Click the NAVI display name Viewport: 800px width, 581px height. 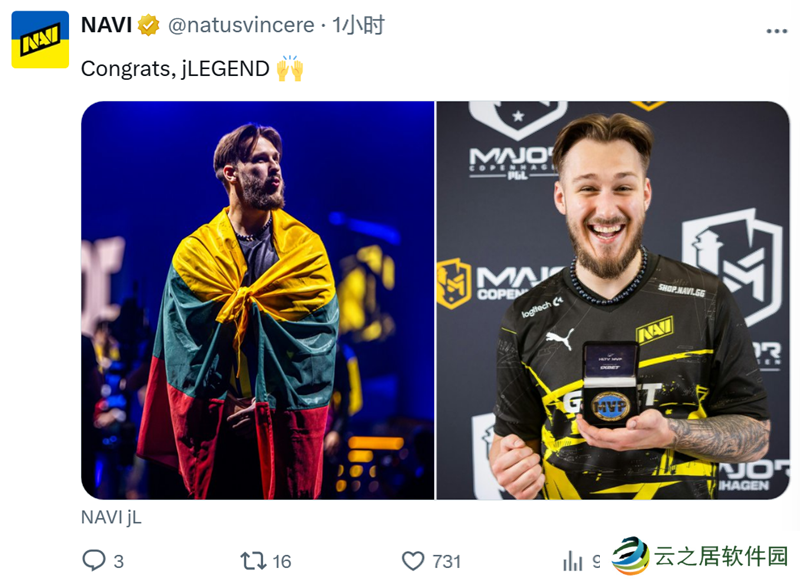point(107,25)
